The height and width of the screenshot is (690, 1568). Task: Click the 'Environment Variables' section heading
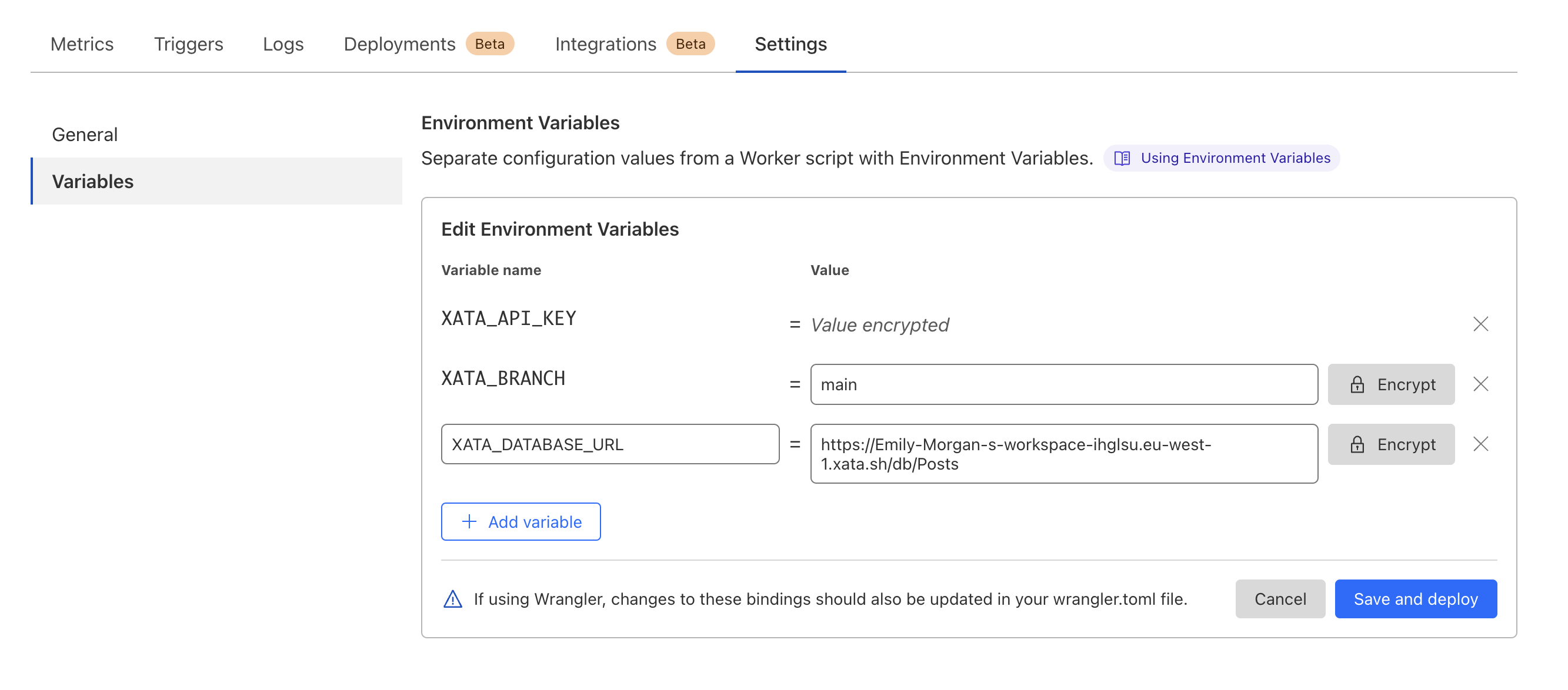click(520, 122)
